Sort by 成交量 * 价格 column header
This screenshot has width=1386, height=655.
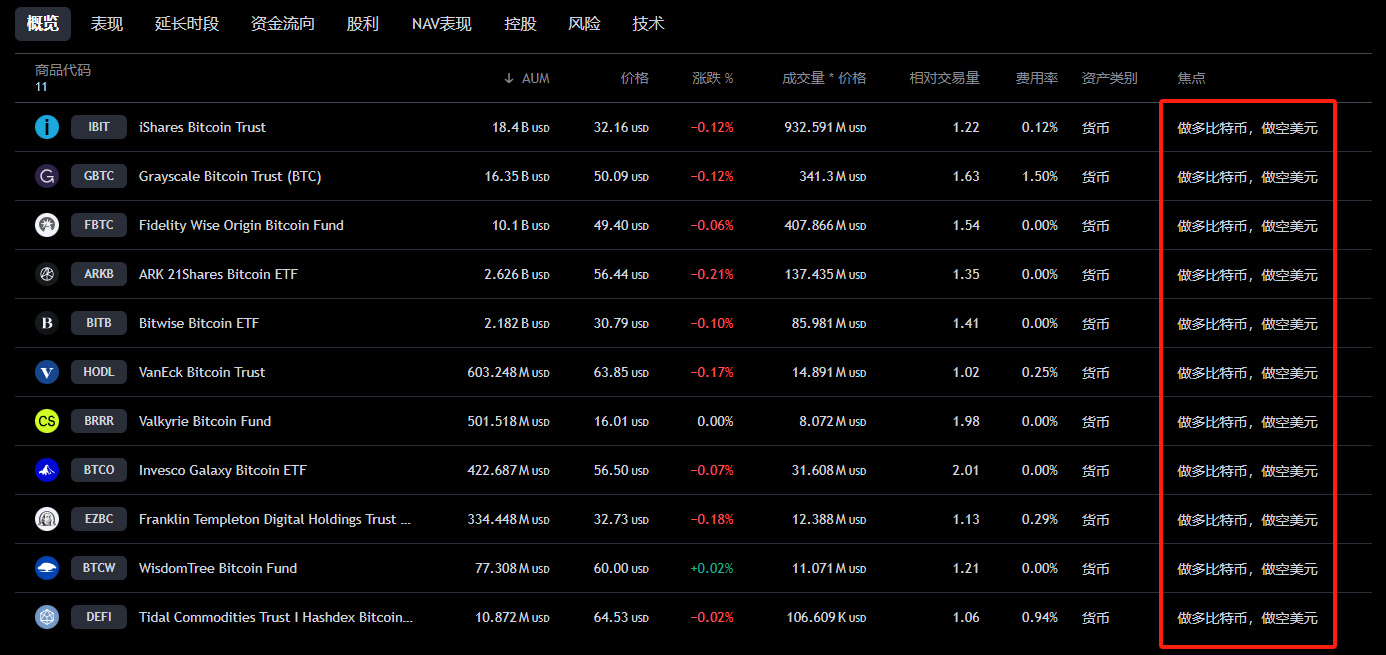pos(824,78)
